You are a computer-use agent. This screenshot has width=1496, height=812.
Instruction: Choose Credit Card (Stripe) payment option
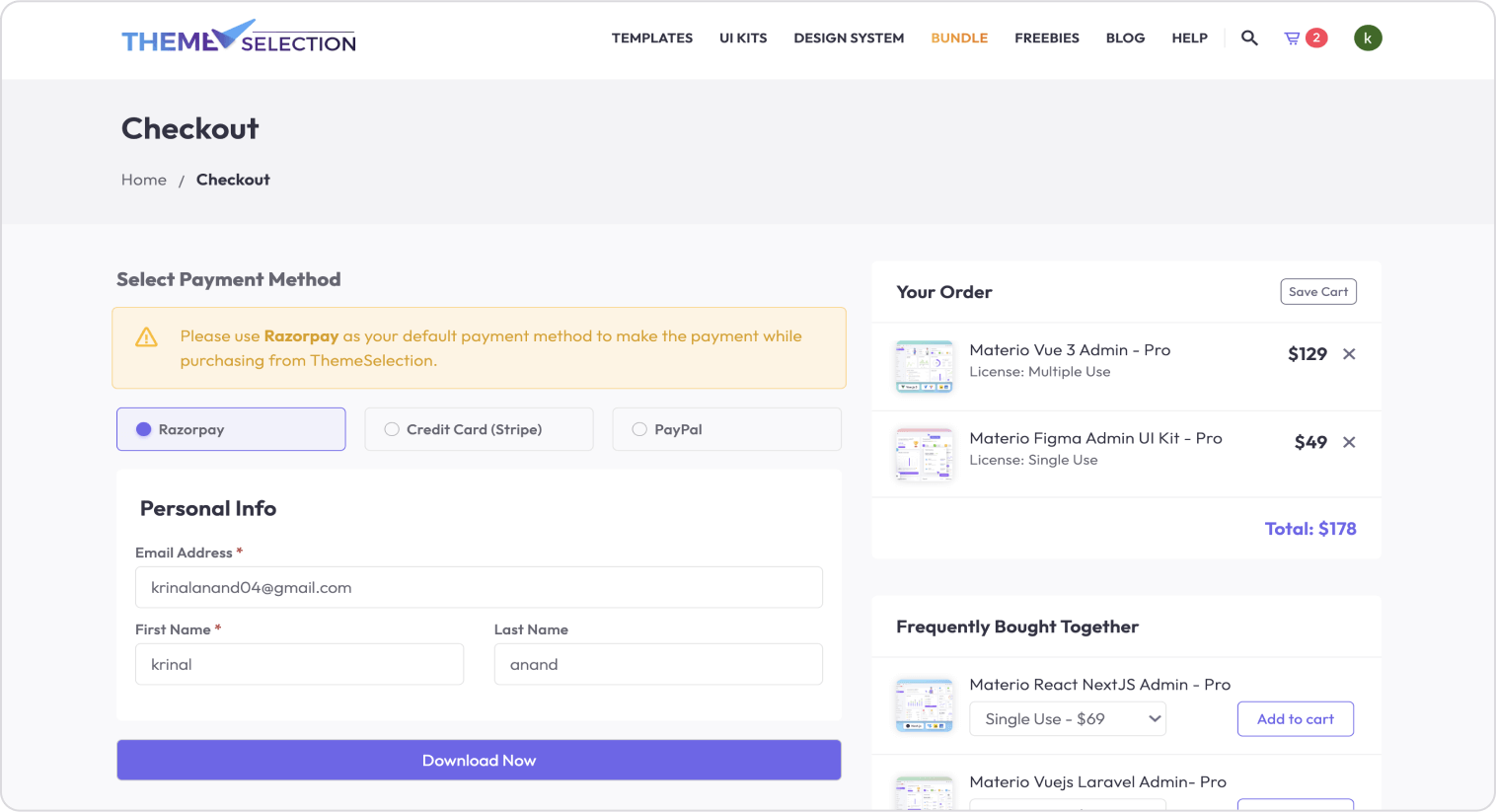pyautogui.click(x=479, y=429)
